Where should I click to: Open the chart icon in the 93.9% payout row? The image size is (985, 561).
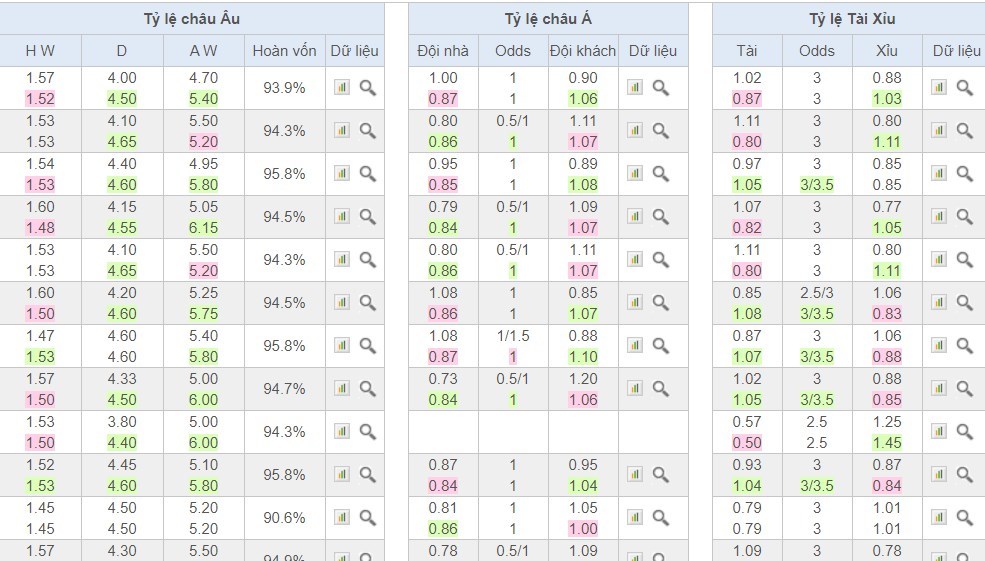[x=342, y=88]
